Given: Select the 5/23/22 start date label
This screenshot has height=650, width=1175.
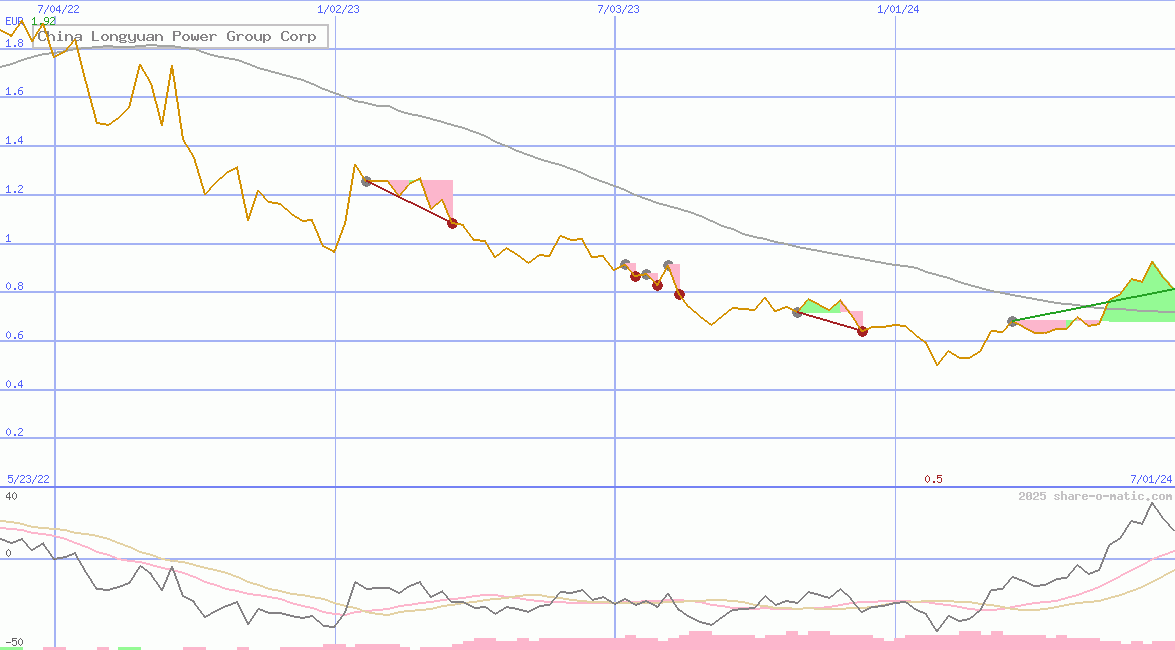Looking at the screenshot, I should click(28, 479).
